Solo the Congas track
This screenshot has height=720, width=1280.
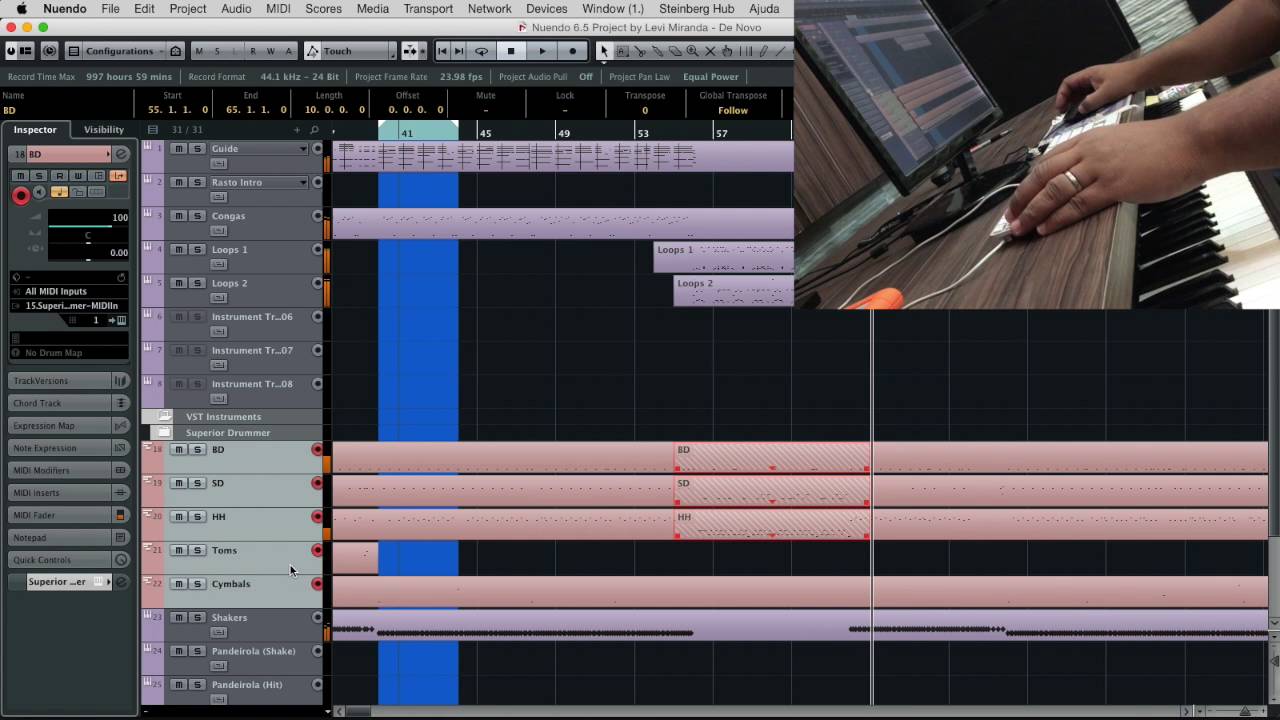pyautogui.click(x=197, y=216)
